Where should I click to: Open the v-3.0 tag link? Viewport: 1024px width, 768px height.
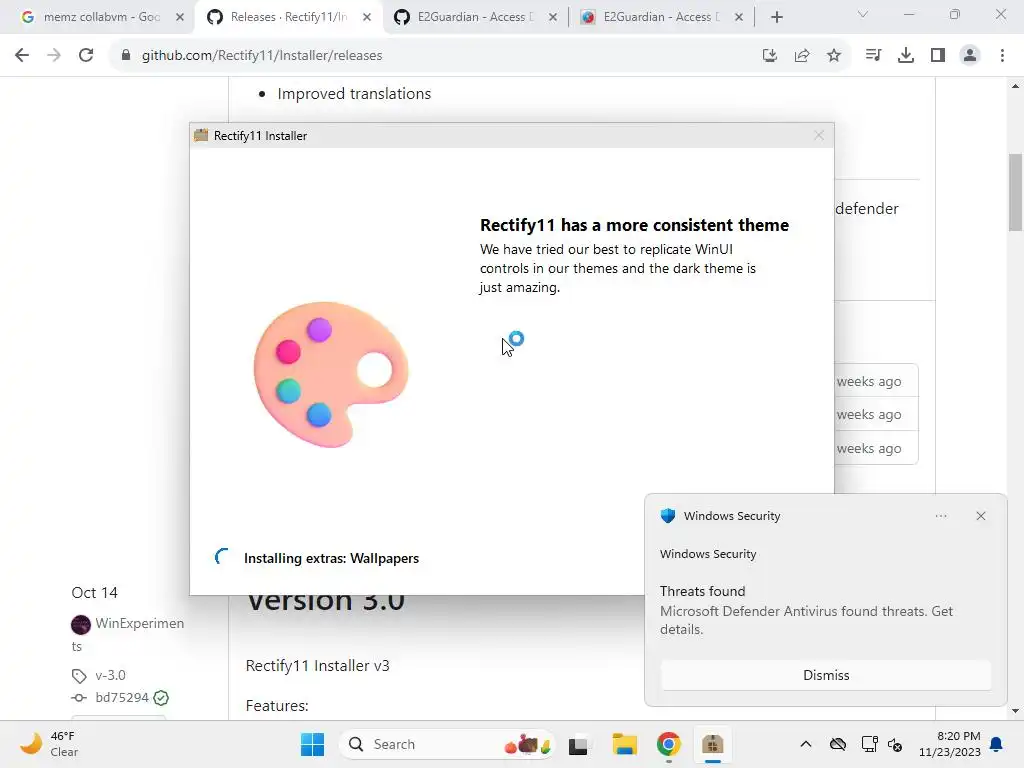pos(110,675)
